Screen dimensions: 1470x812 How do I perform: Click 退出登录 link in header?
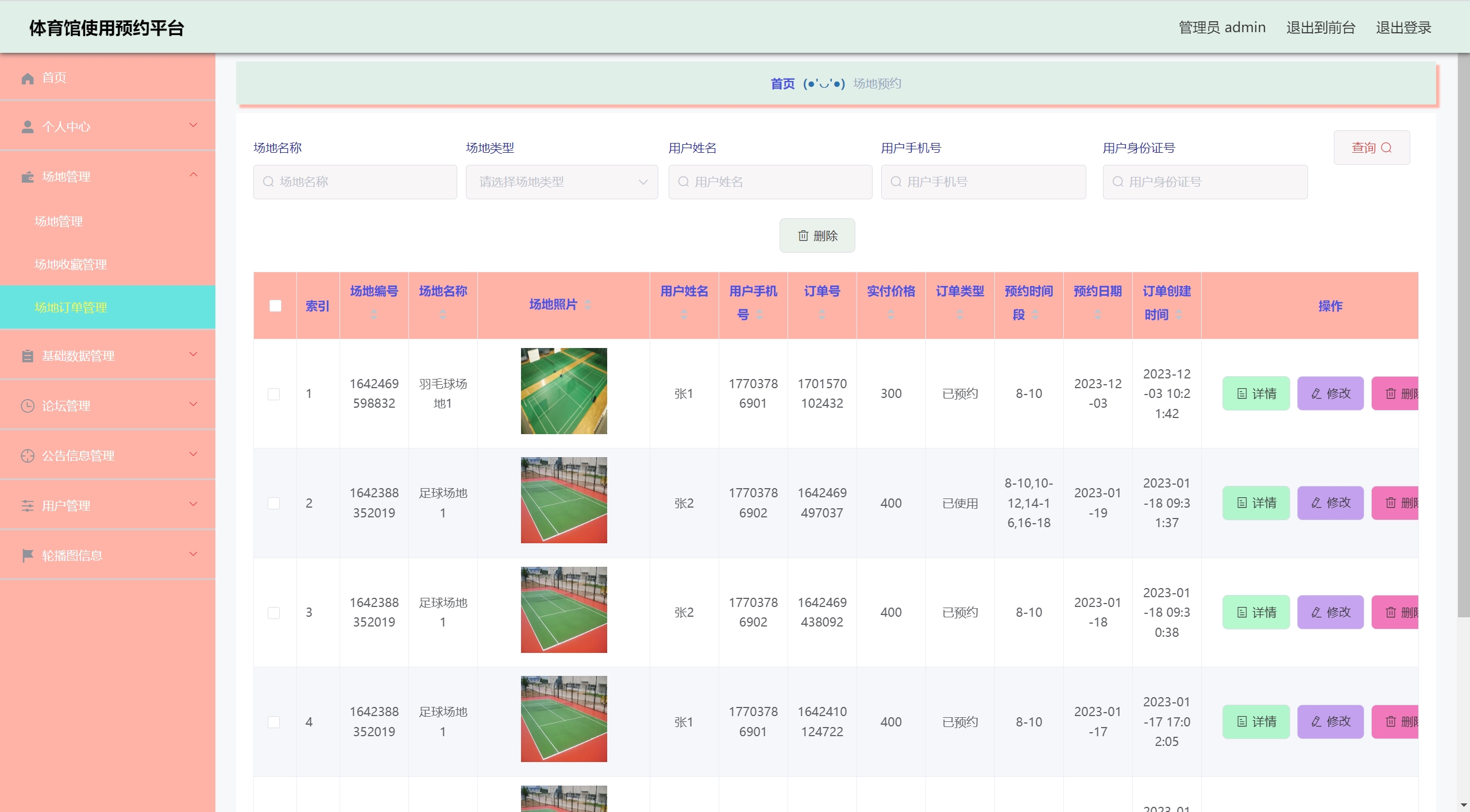tap(1403, 28)
